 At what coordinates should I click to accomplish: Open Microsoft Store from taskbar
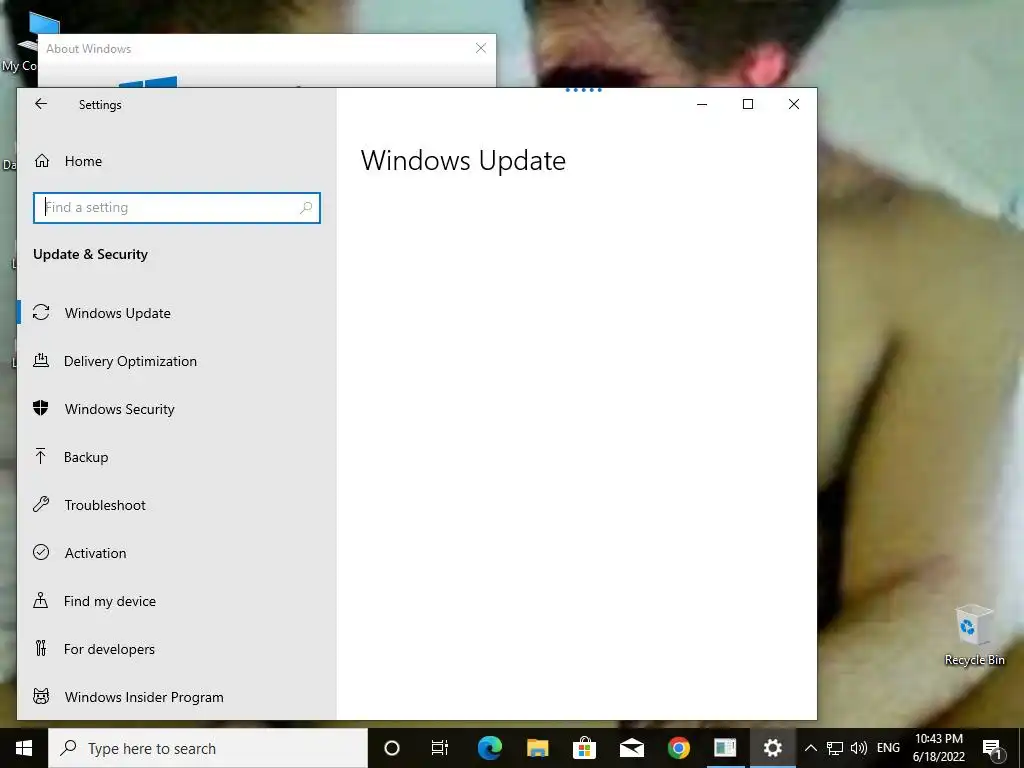tap(584, 748)
